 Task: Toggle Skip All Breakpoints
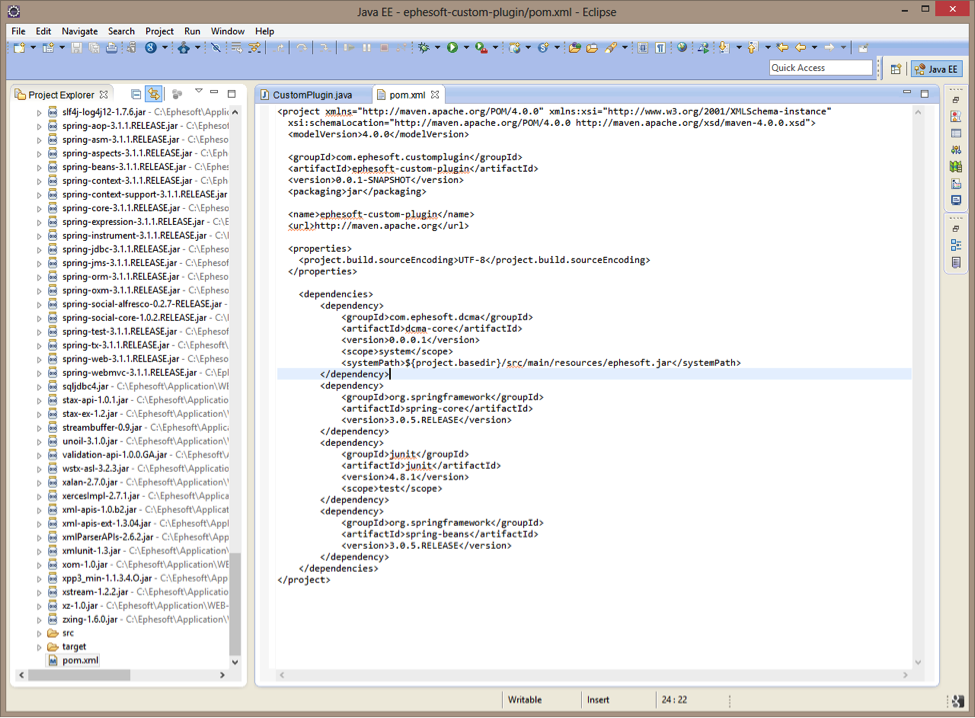(216, 48)
